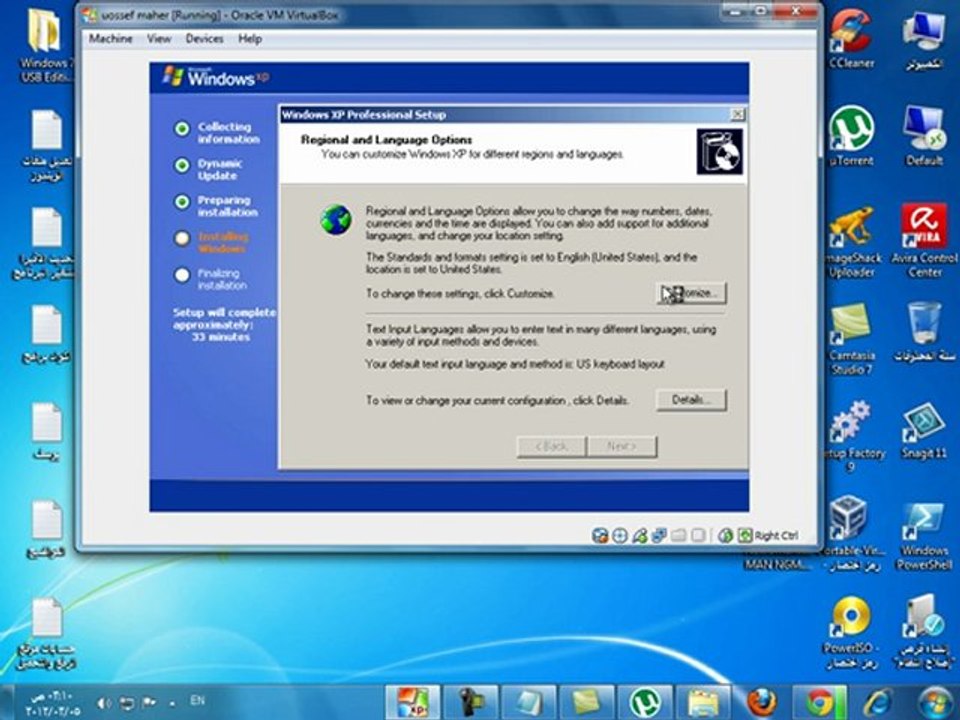Click the "Installing Windows" setup step label

click(222, 242)
